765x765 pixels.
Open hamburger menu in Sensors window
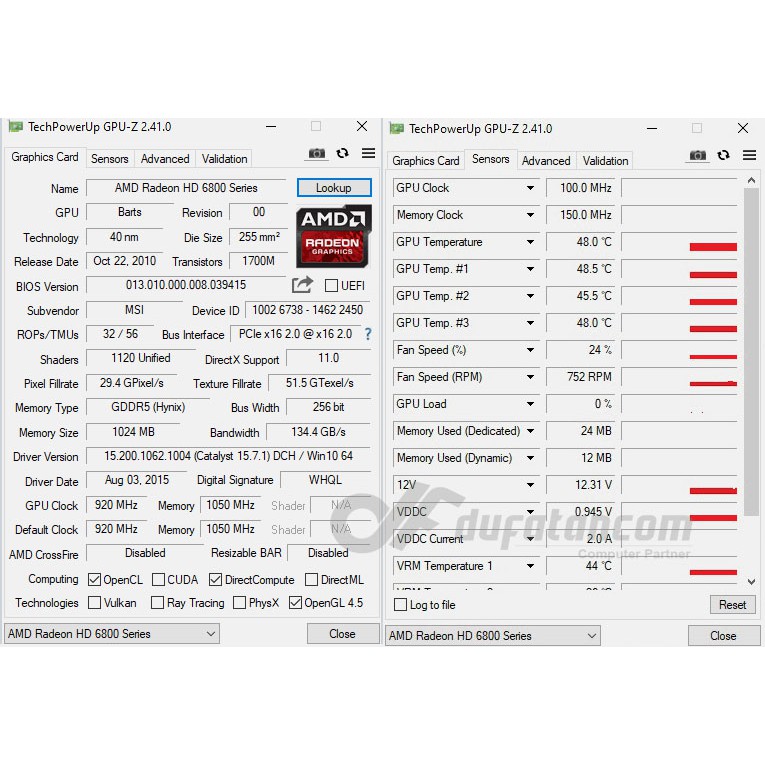[x=749, y=156]
